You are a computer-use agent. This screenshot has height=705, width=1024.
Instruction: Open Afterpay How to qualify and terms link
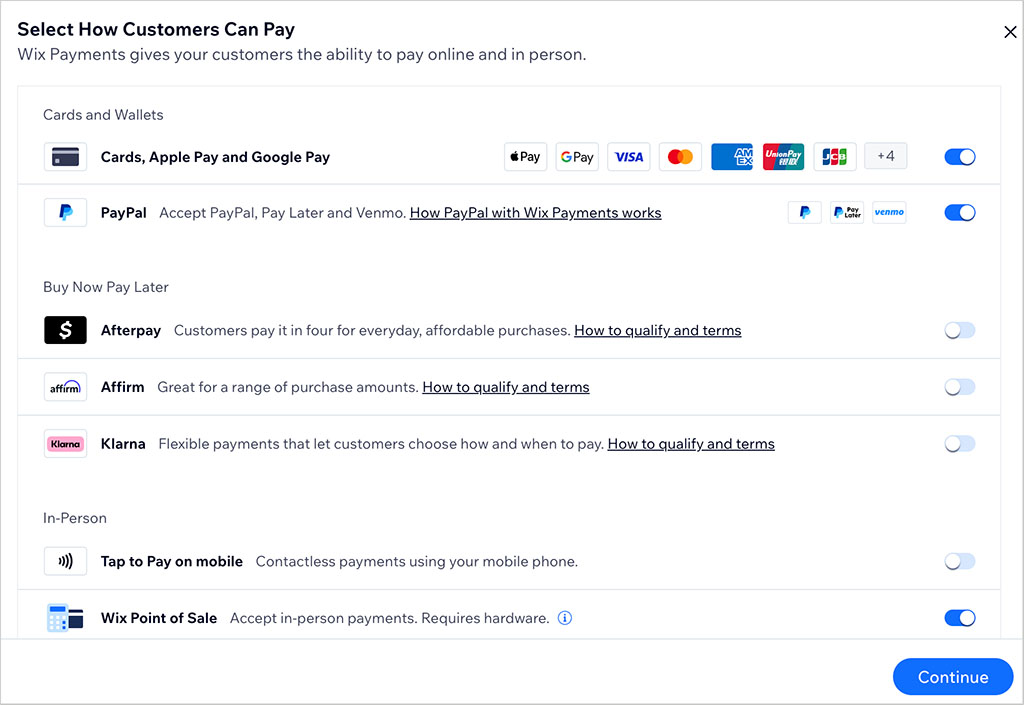tap(658, 330)
